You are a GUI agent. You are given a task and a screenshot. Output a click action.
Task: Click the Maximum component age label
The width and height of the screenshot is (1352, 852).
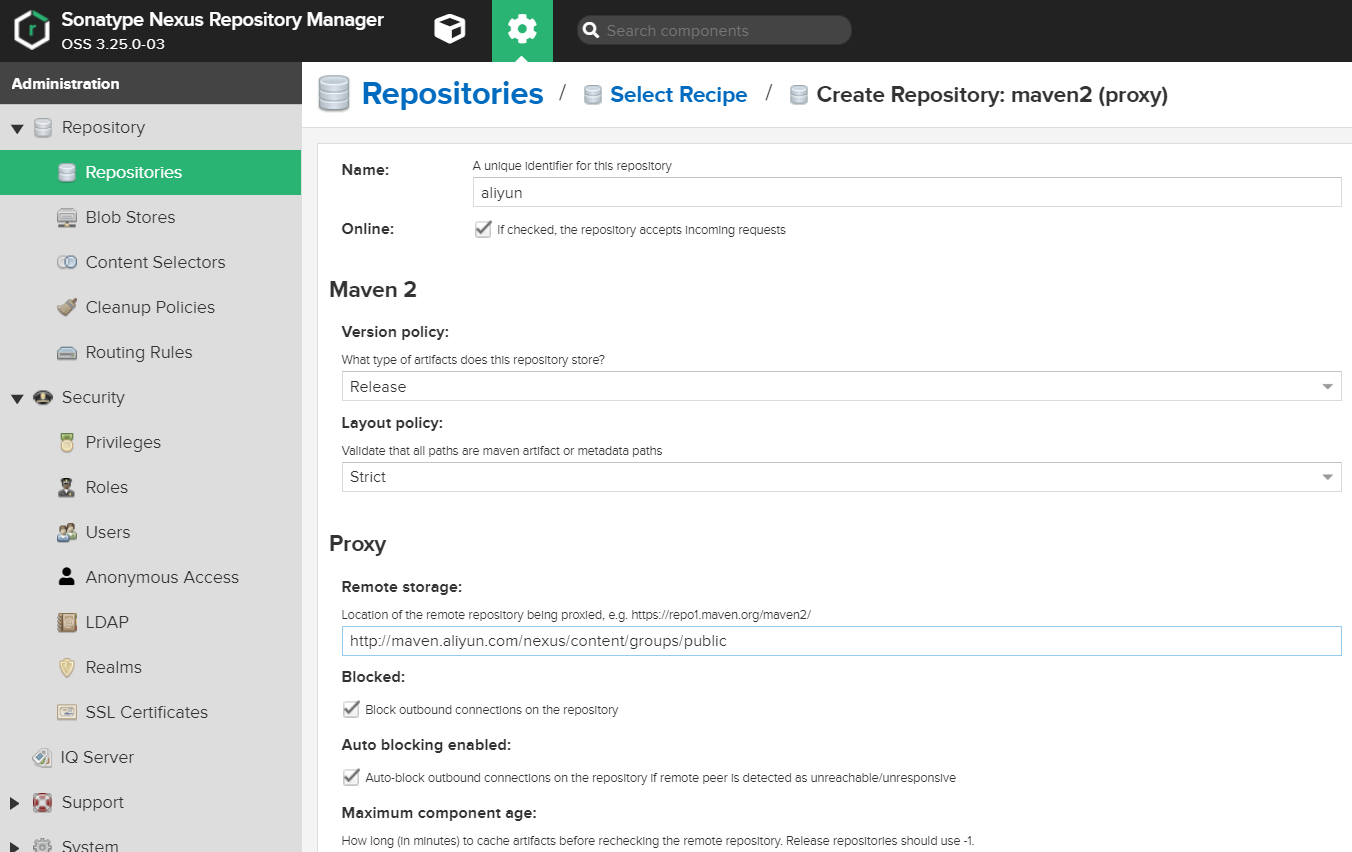click(439, 812)
